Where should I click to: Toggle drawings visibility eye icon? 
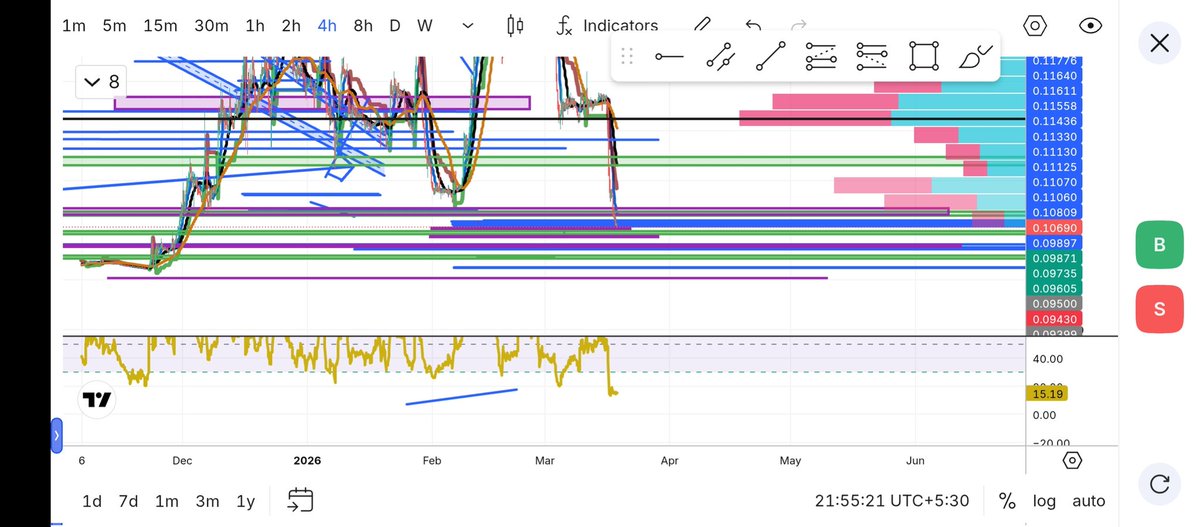[x=1091, y=26]
